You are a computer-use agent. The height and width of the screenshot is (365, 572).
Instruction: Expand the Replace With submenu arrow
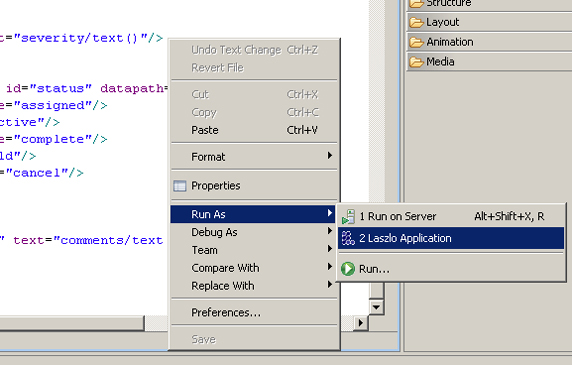pyautogui.click(x=330, y=284)
